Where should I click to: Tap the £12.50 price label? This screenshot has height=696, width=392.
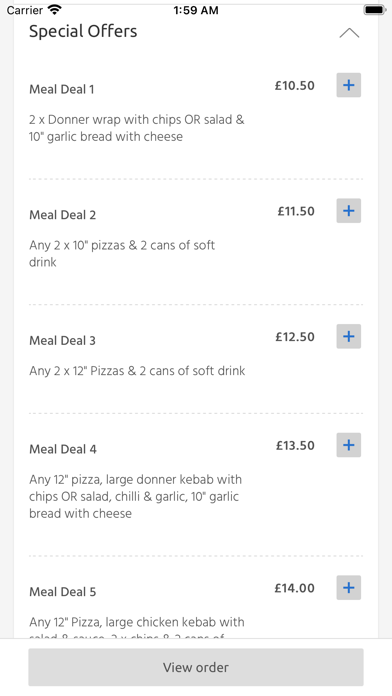[x=295, y=336]
